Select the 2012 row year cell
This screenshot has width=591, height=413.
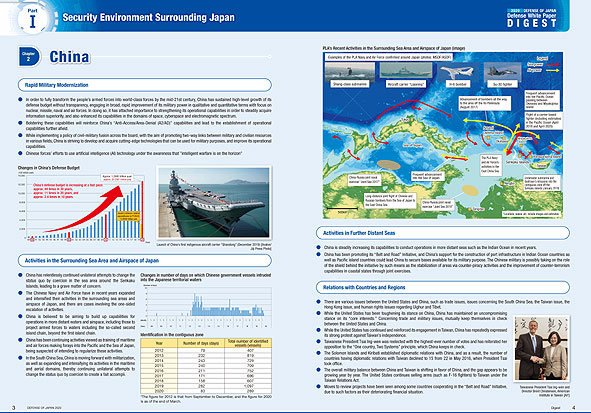(x=159, y=350)
